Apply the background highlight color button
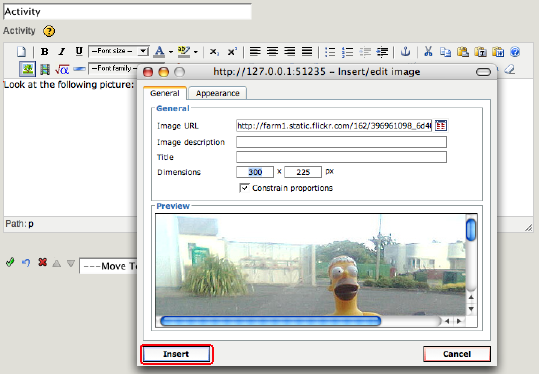The image size is (539, 374). pos(184,52)
